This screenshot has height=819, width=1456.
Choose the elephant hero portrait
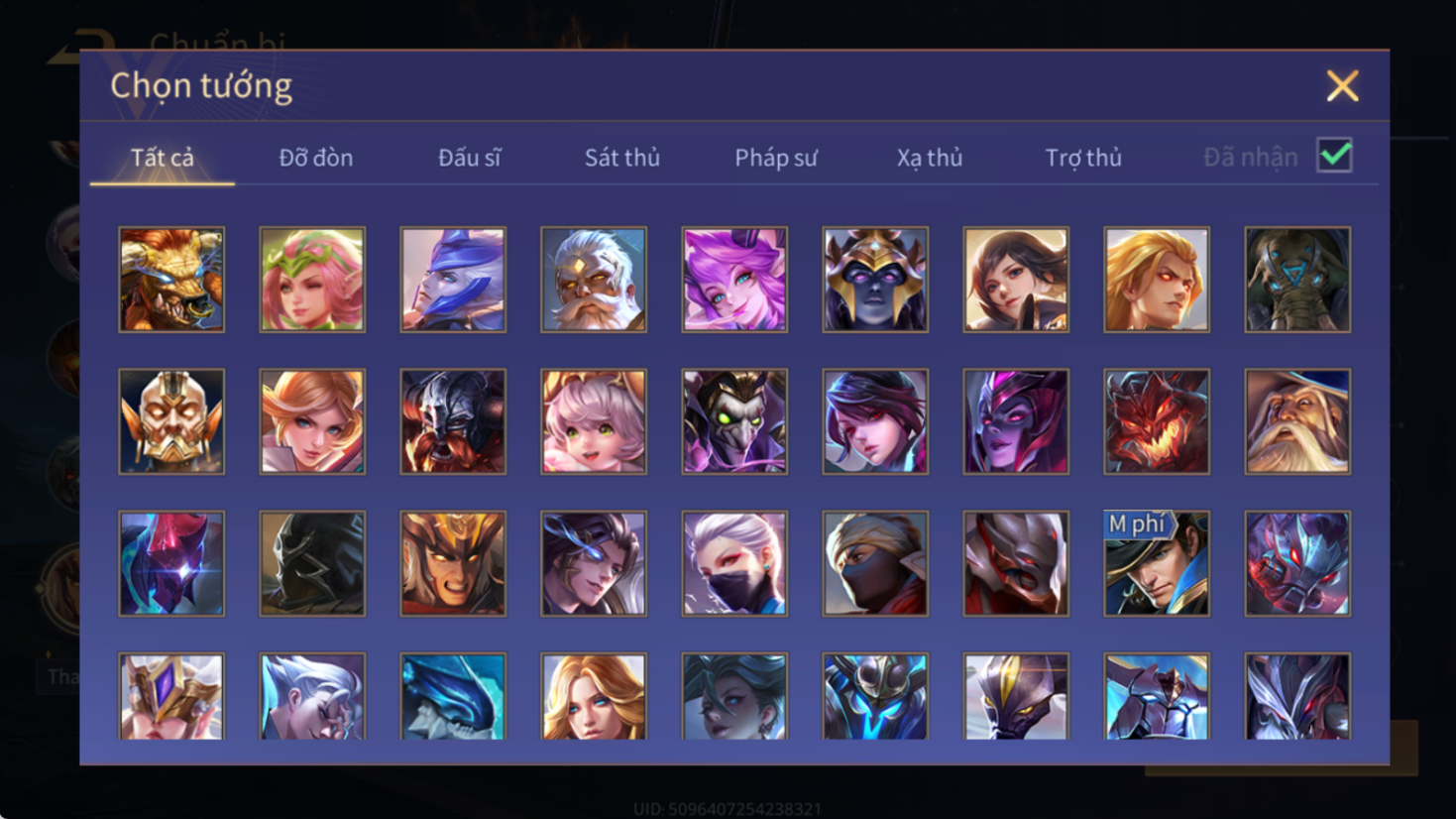1297,280
